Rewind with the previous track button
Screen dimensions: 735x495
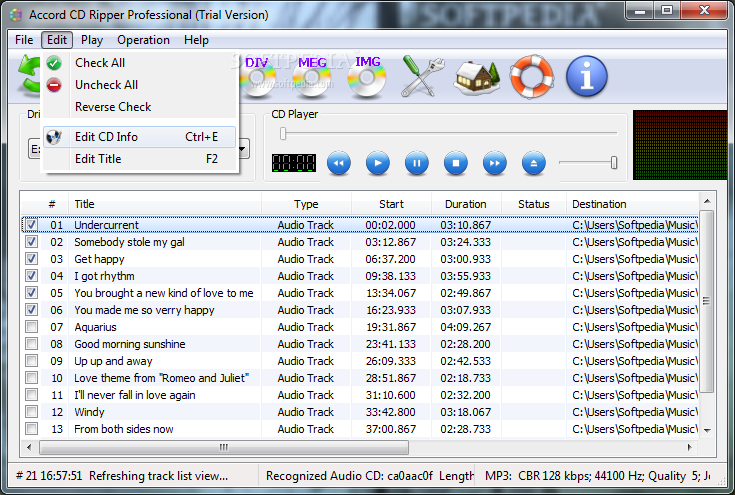point(338,163)
